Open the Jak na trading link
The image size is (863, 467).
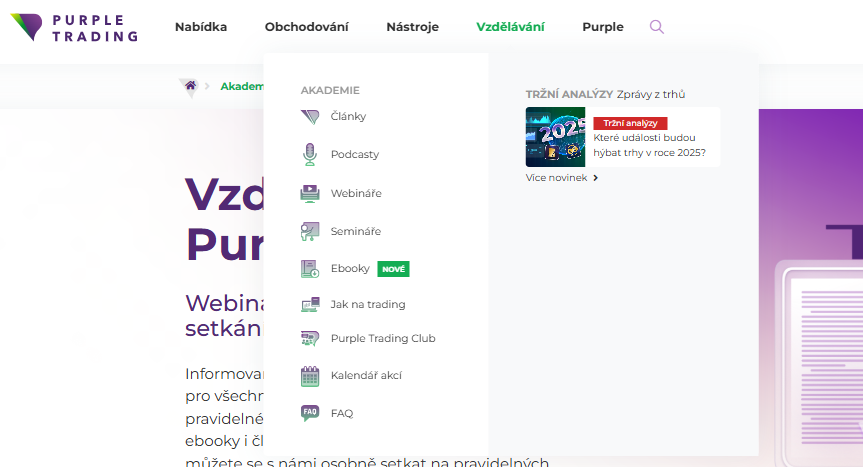click(x=368, y=304)
